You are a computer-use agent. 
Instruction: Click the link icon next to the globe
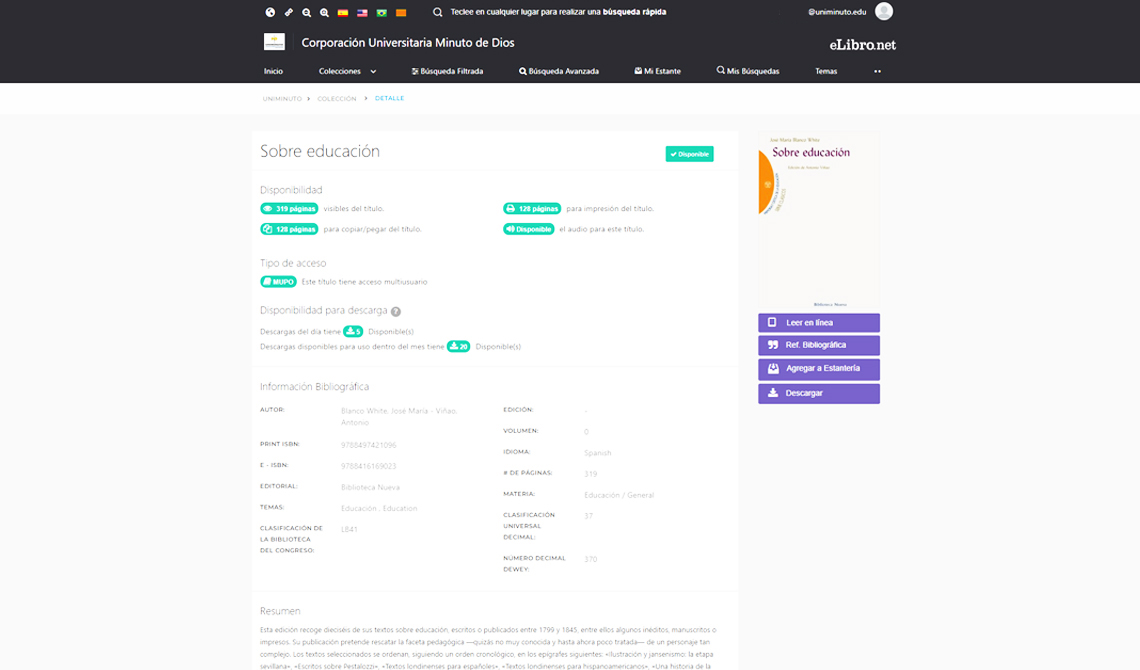tap(289, 12)
